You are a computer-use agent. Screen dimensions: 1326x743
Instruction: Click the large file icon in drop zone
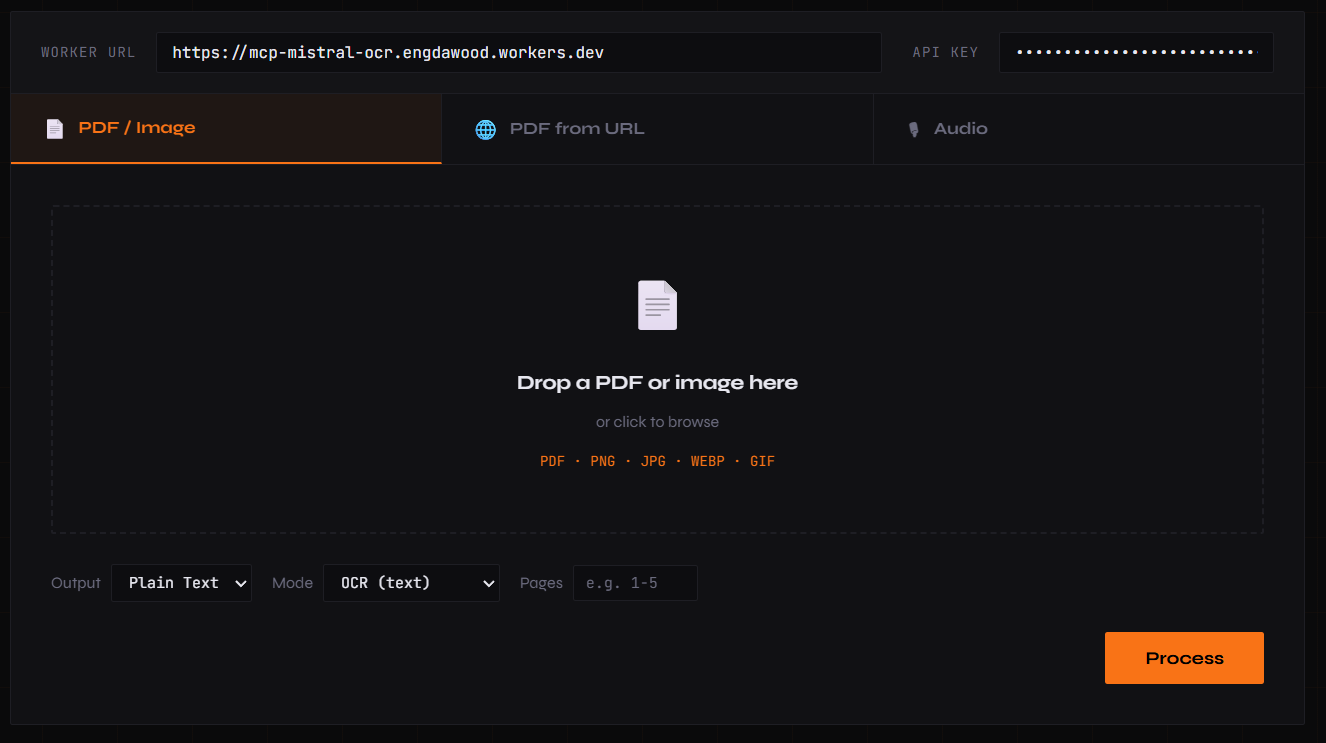coord(657,305)
